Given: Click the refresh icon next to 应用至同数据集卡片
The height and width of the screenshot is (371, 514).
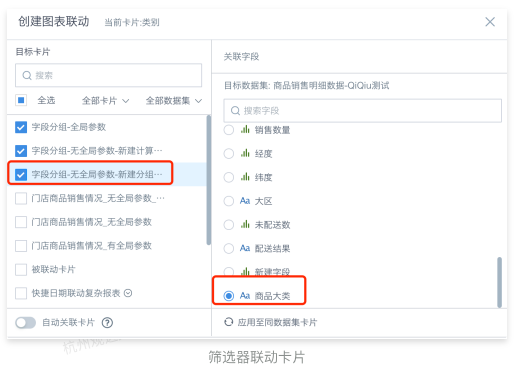Looking at the screenshot, I should [229, 322].
